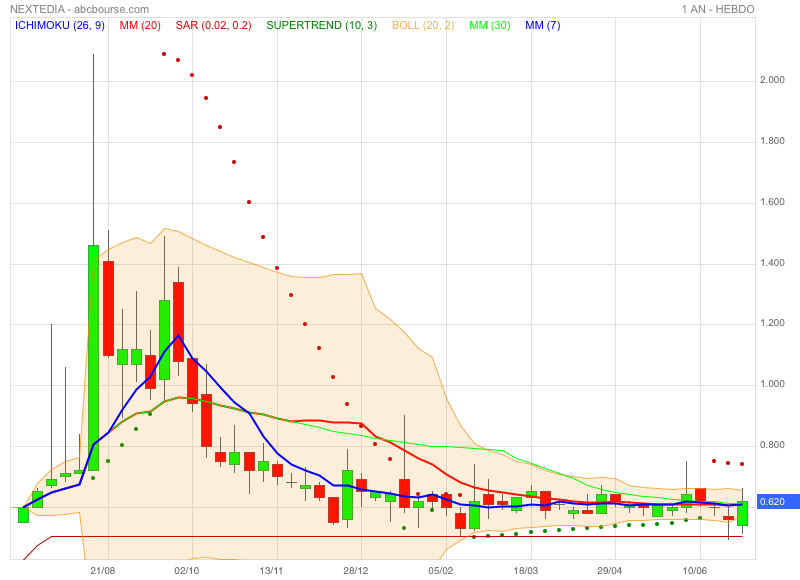This screenshot has height=580, width=800.
Task: Click the 1.400 price axis label
Action: coord(772,263)
